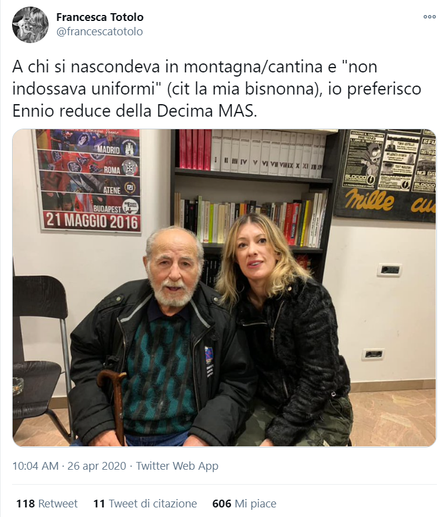The width and height of the screenshot is (446, 517).
Task: Click the 118 retweet count number
Action: [x=25, y=503]
